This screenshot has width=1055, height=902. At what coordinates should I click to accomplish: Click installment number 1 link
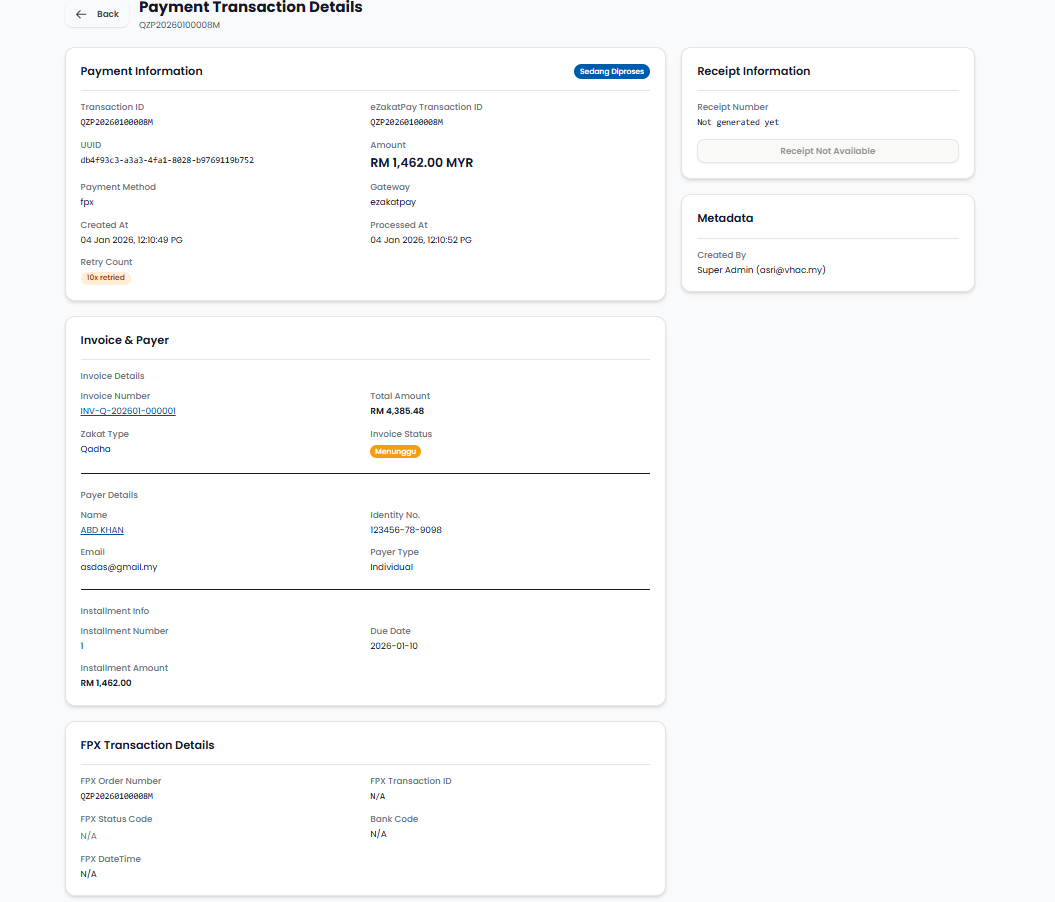click(82, 646)
